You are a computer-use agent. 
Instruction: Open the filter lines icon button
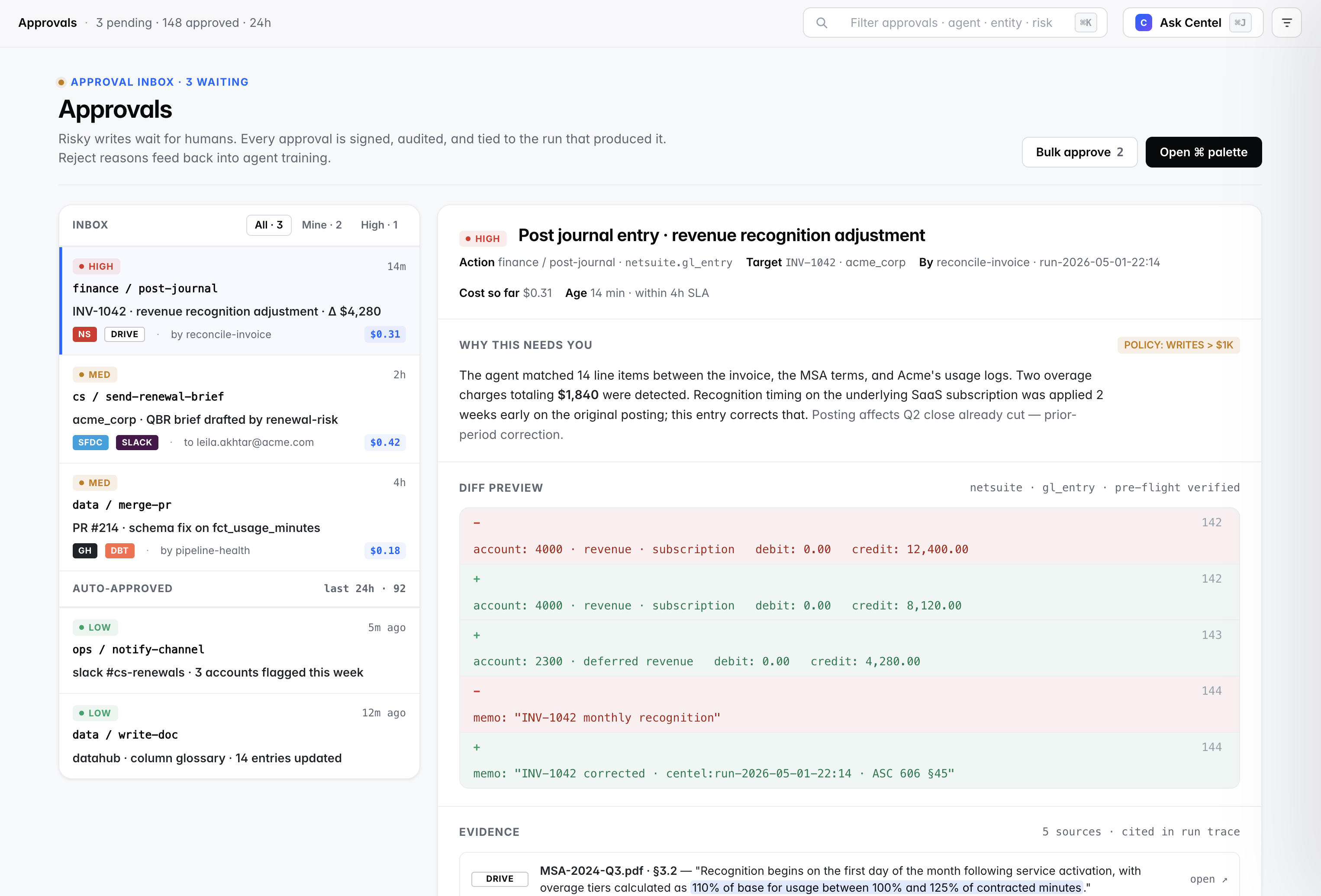click(1286, 23)
